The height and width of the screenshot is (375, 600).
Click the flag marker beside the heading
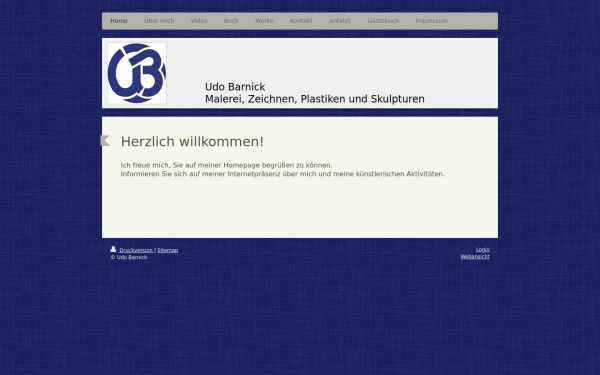(105, 140)
